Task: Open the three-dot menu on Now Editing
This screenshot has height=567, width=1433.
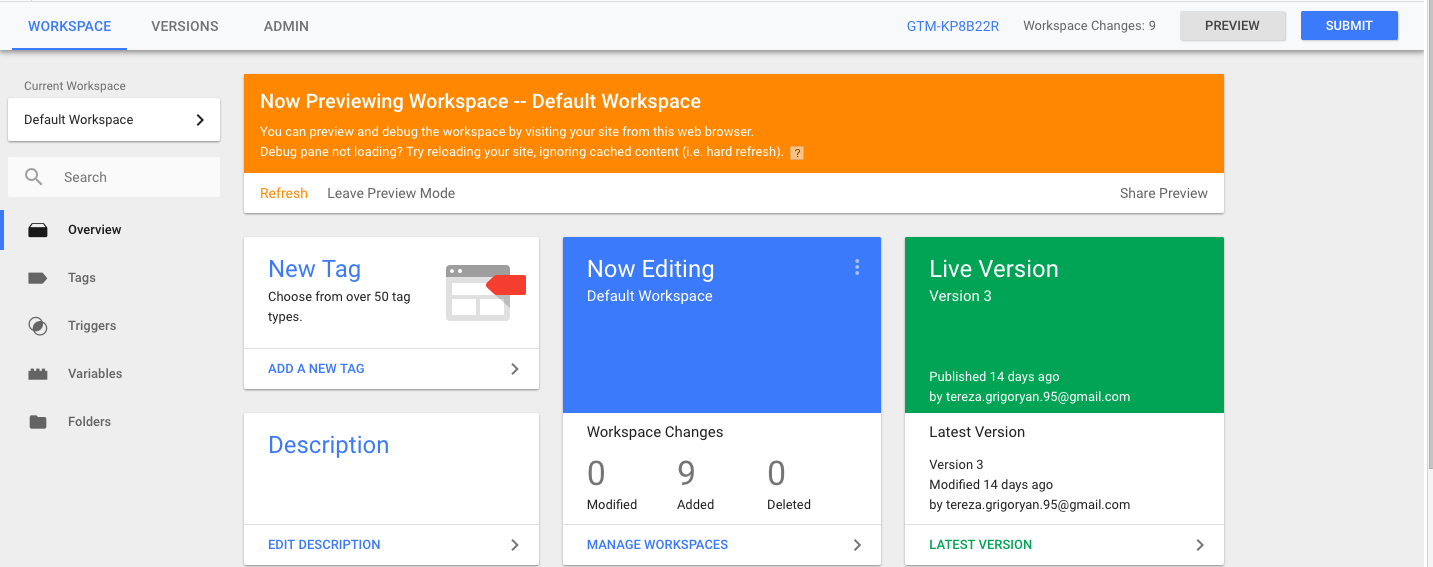Action: click(x=857, y=267)
